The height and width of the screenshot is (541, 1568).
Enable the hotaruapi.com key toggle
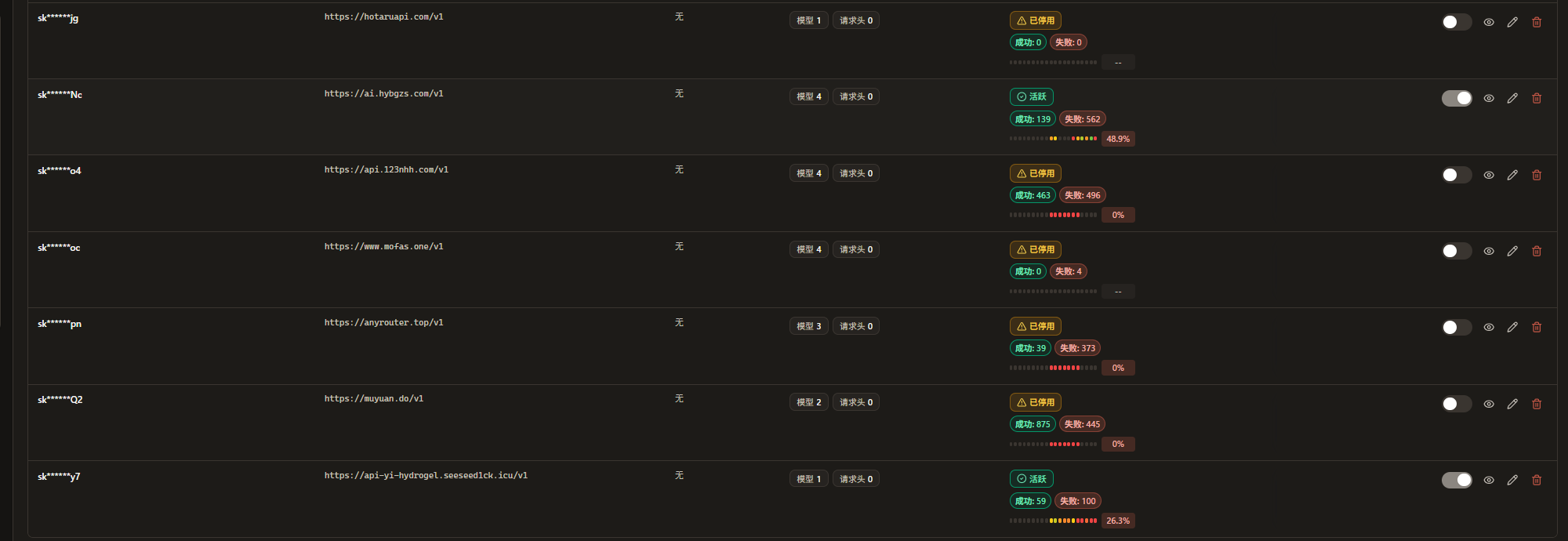1457,22
